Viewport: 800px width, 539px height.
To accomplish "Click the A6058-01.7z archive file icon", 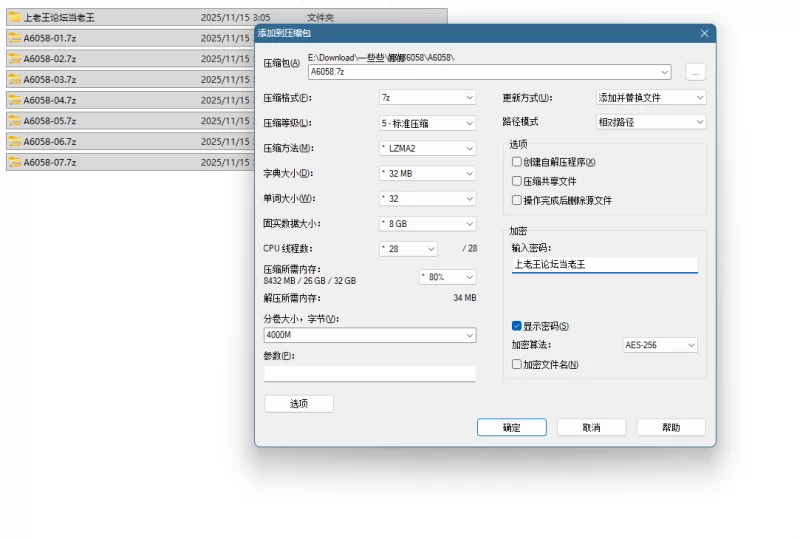I will coord(14,38).
